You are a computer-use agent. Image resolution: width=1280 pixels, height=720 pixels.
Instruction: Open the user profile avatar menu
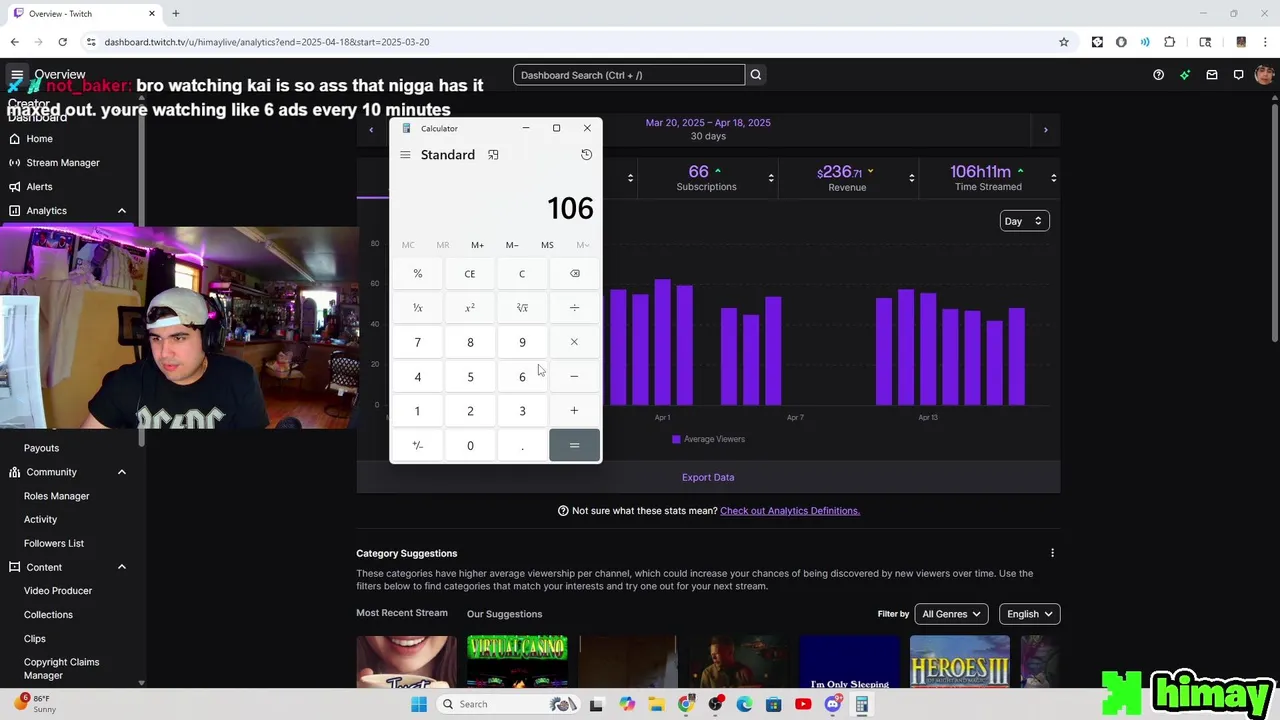(x=1264, y=75)
